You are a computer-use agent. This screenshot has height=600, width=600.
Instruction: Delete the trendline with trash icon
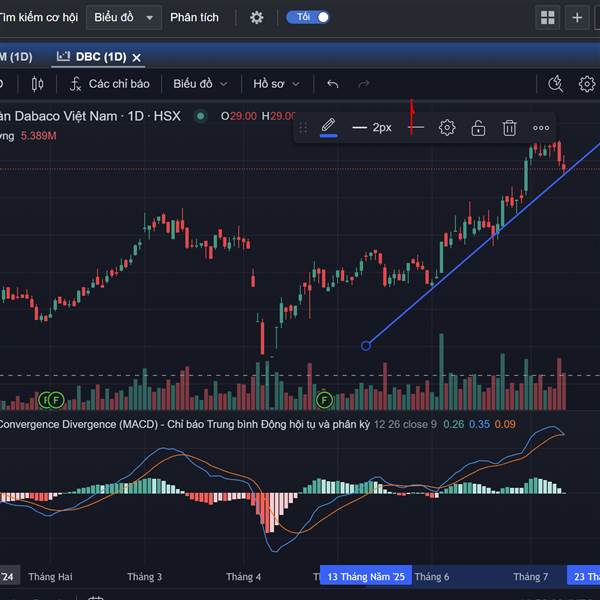pyautogui.click(x=509, y=128)
